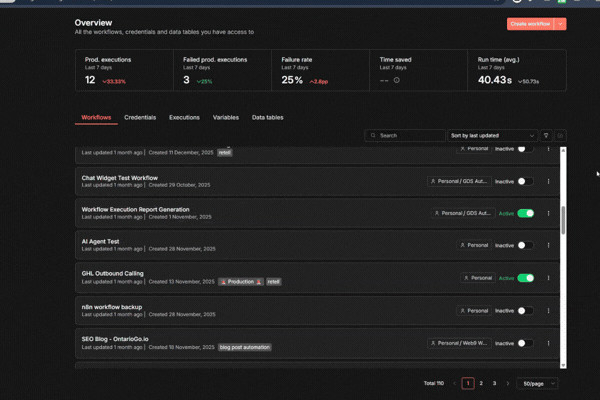Activate SEO Blog - OntarioGo.io switch
The width and height of the screenshot is (600, 400).
pos(525,343)
